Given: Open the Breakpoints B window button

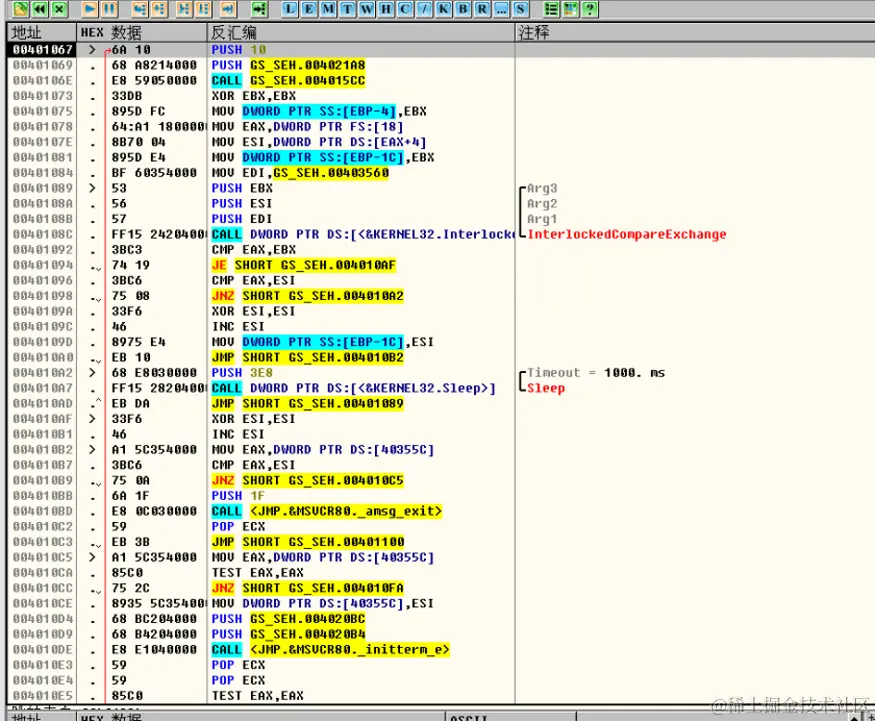Looking at the screenshot, I should coord(463,8).
